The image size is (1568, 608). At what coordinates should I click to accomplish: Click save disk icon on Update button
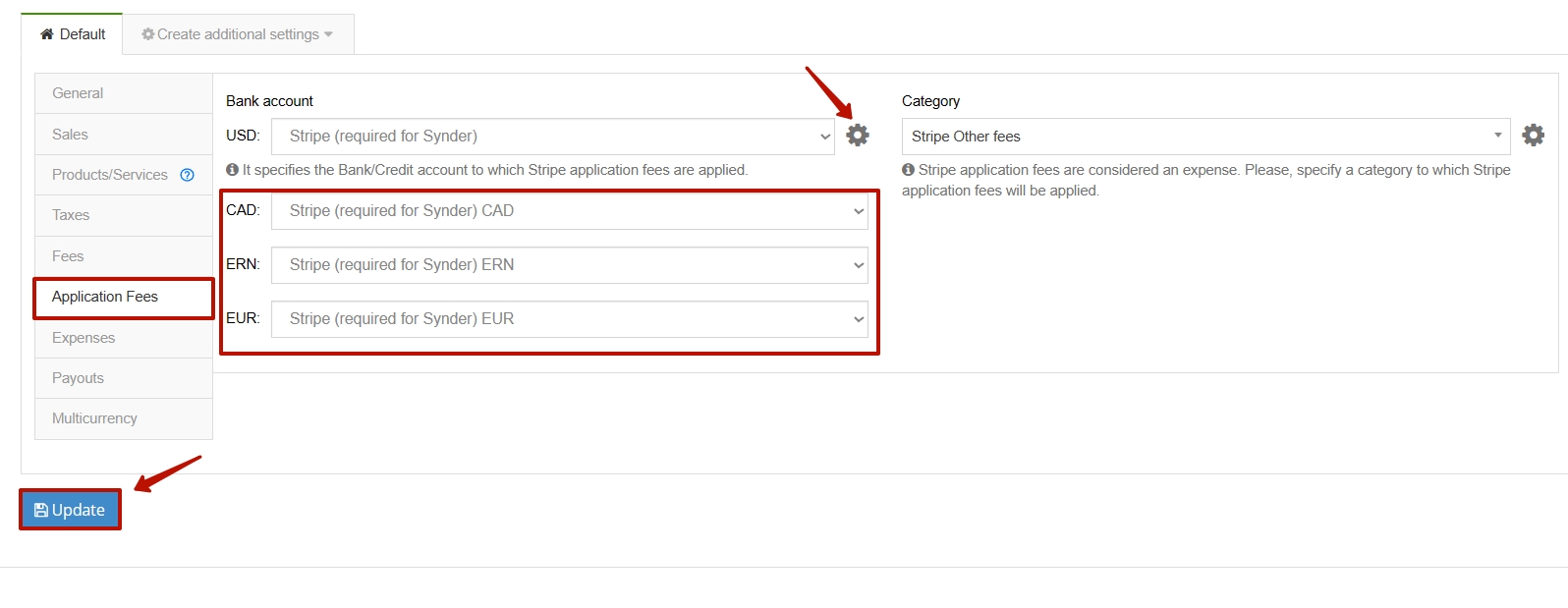pyautogui.click(x=41, y=510)
